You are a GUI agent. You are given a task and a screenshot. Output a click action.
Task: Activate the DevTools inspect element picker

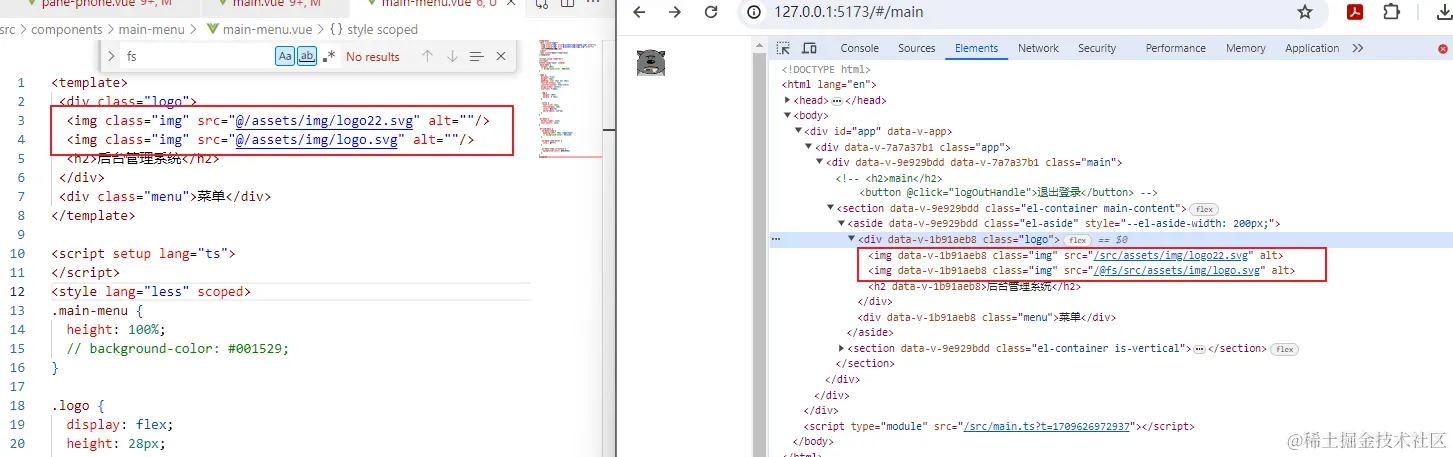pos(784,48)
